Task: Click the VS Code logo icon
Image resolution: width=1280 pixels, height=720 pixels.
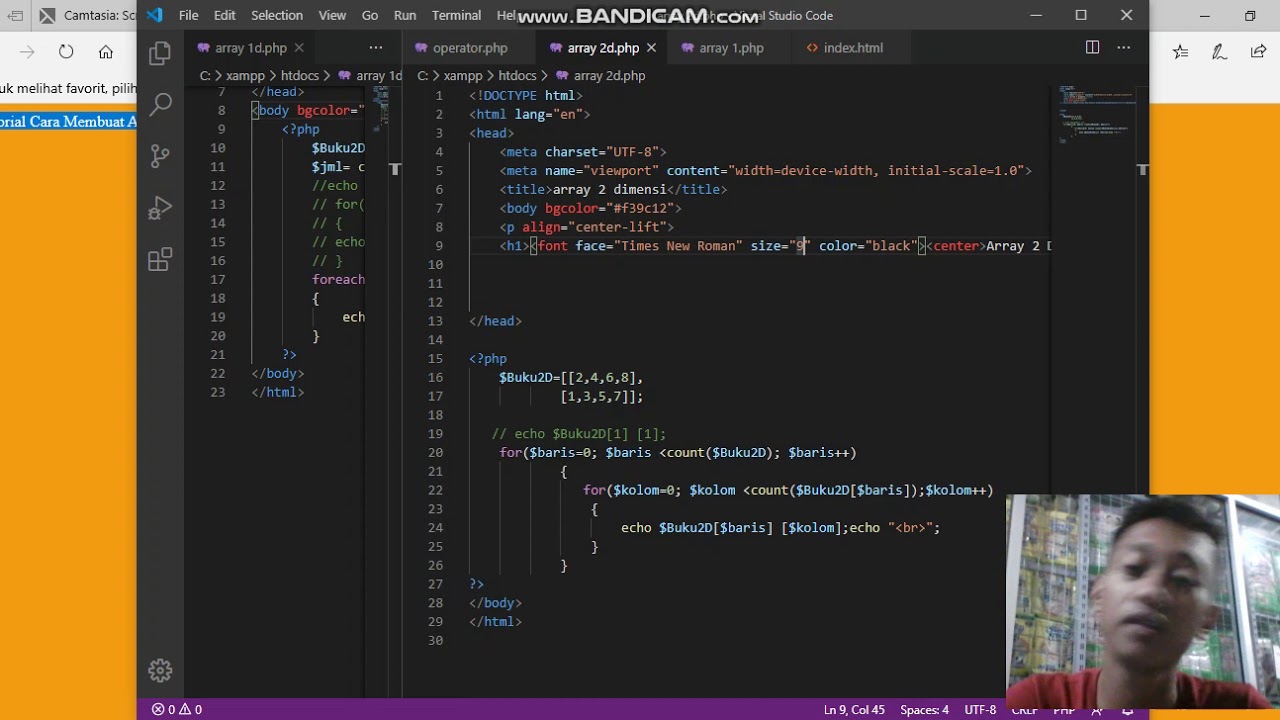Action: click(x=154, y=15)
